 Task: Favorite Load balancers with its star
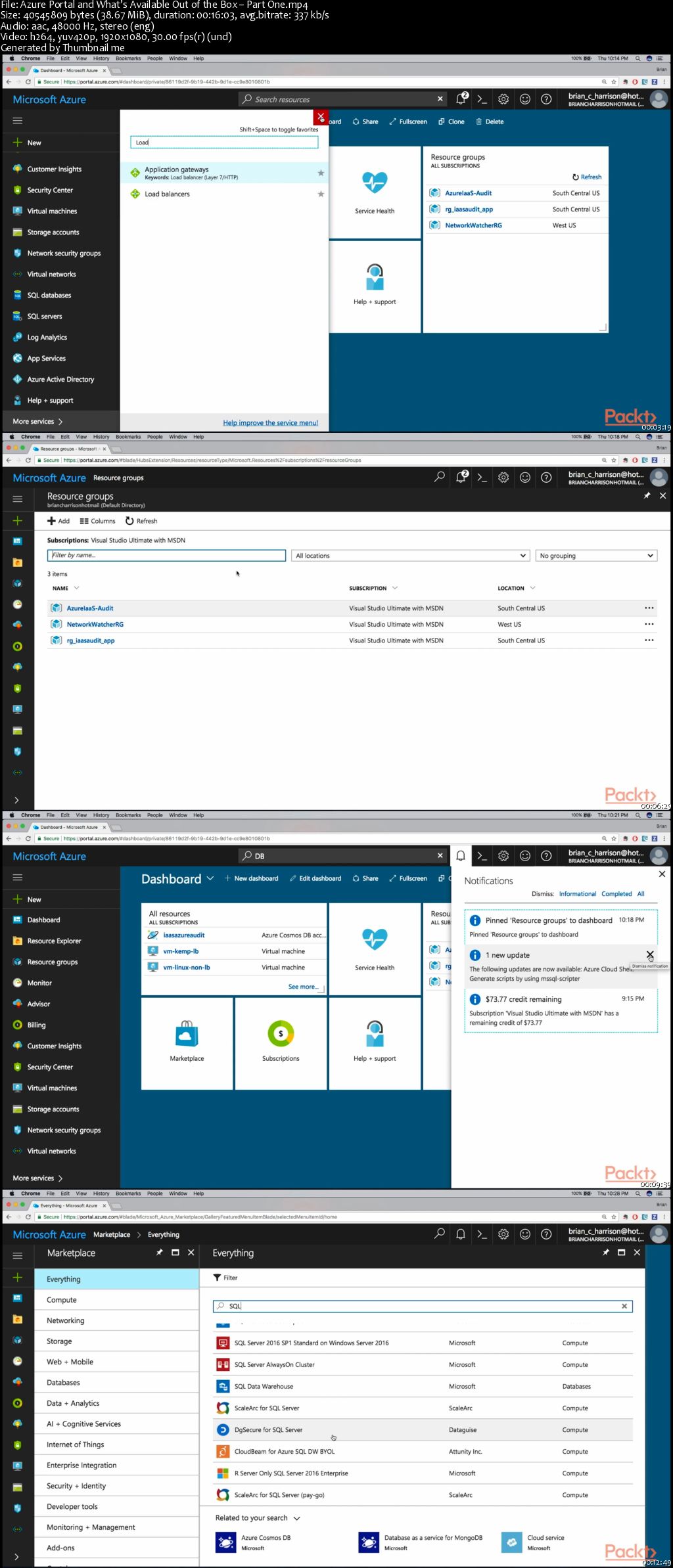click(x=321, y=194)
